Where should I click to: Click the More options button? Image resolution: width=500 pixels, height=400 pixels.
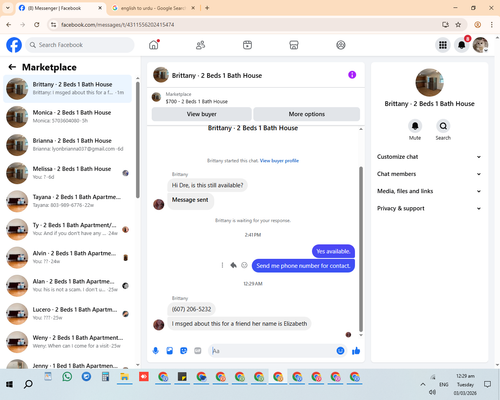pos(307,114)
